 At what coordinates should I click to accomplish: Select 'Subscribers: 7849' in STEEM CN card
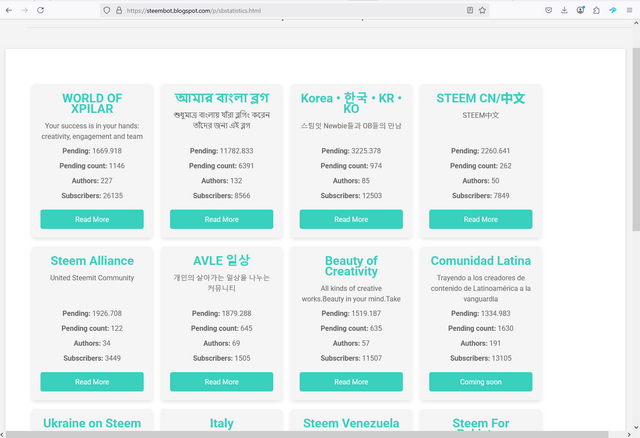(480, 196)
